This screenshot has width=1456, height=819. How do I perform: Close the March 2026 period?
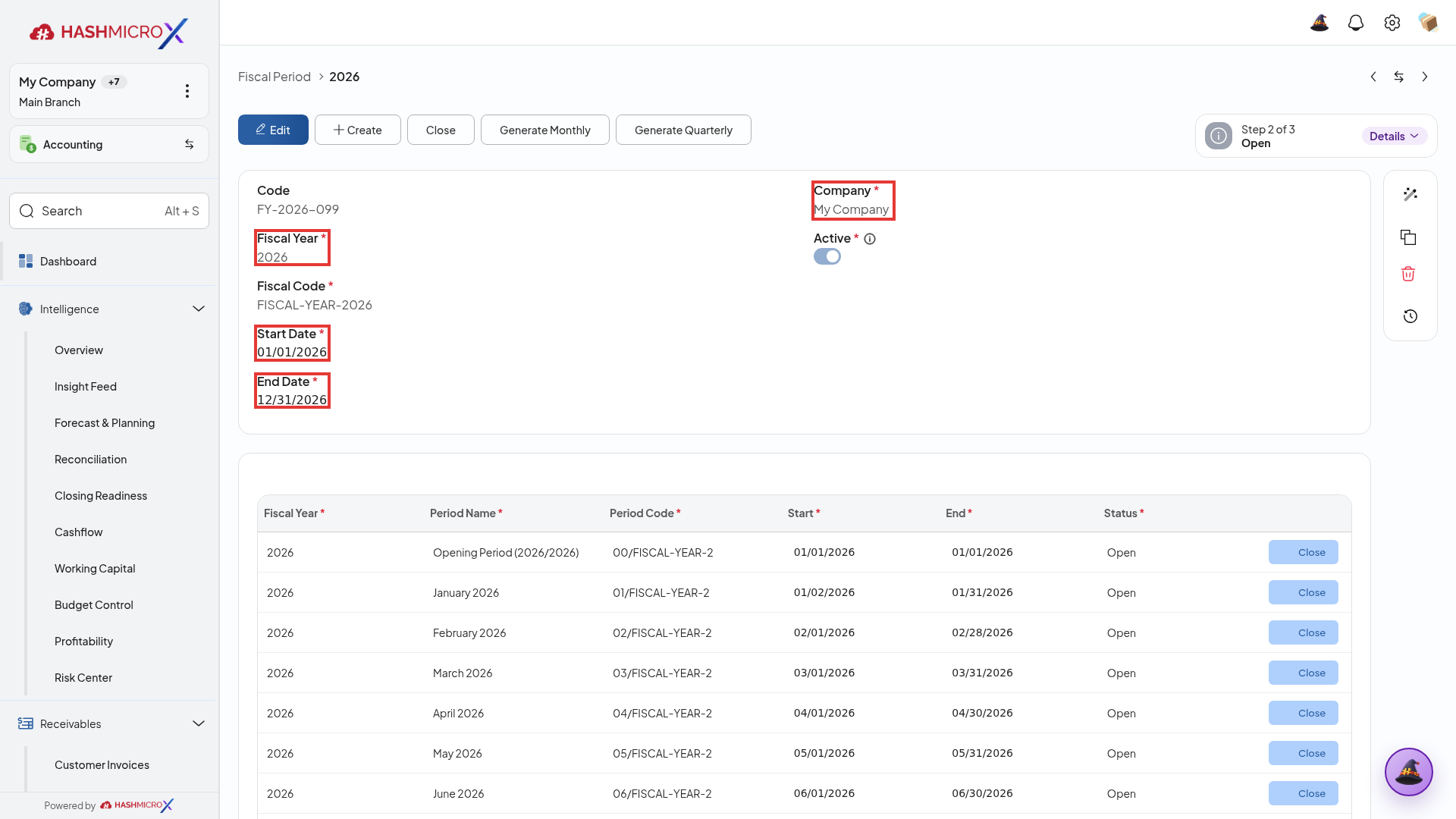pos(1304,673)
